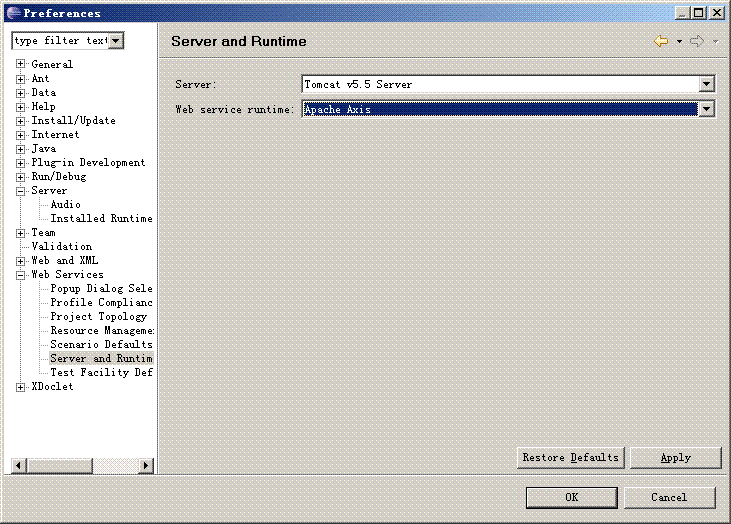Expand the Plug-in Development node
Screen dimensions: 731x524
(x=20, y=163)
